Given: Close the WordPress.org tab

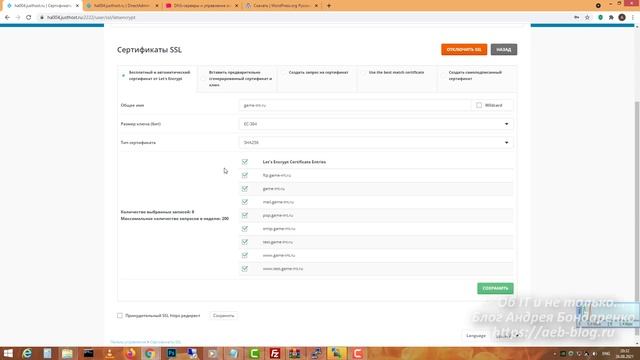Looking at the screenshot, I should tap(316, 6).
